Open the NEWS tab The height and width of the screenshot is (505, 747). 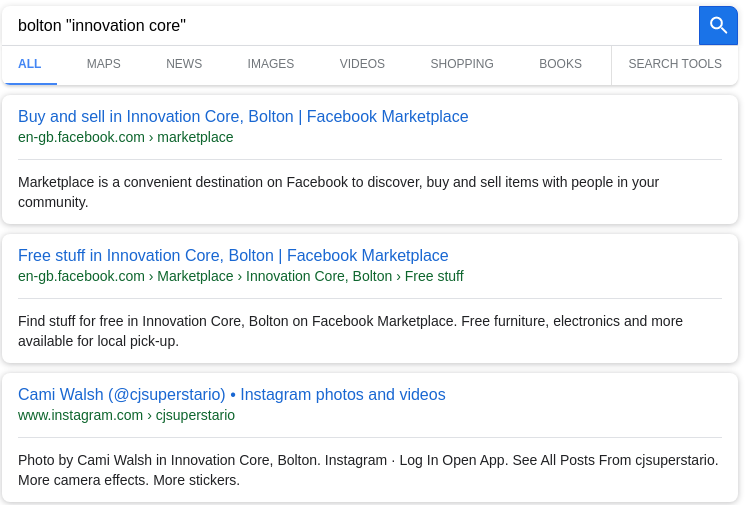click(184, 64)
